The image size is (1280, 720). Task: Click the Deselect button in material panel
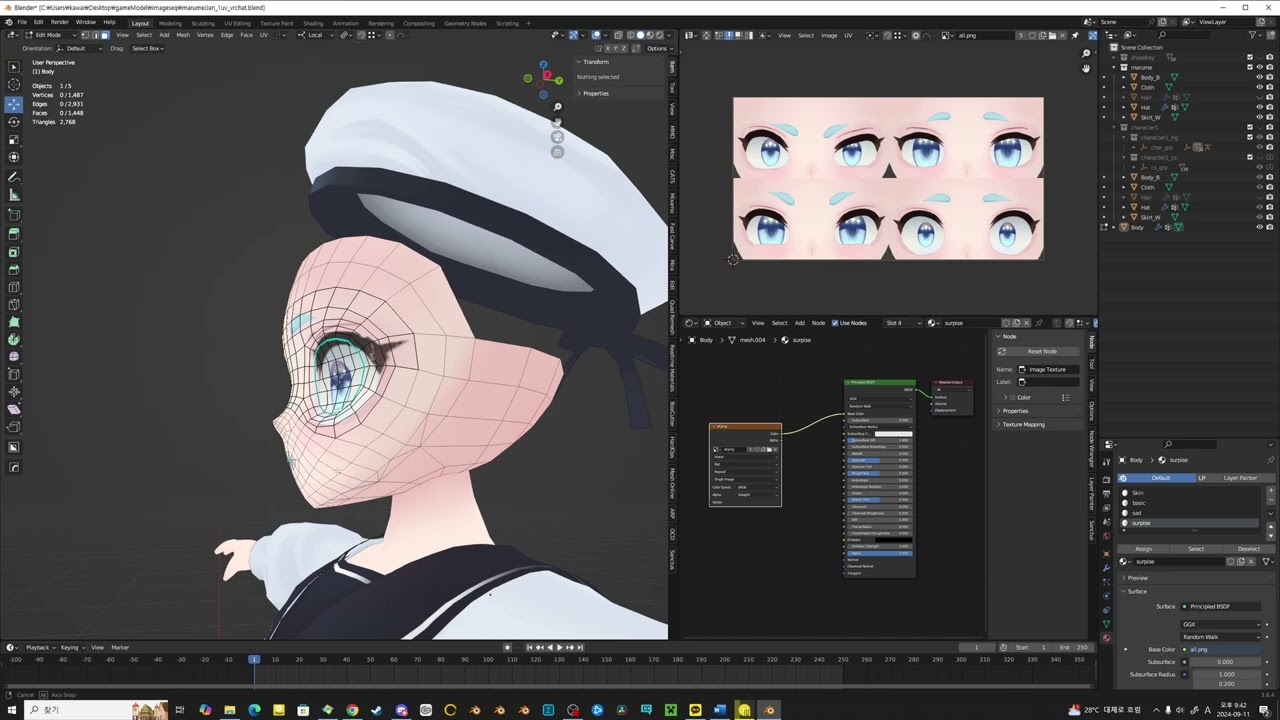pos(1249,548)
